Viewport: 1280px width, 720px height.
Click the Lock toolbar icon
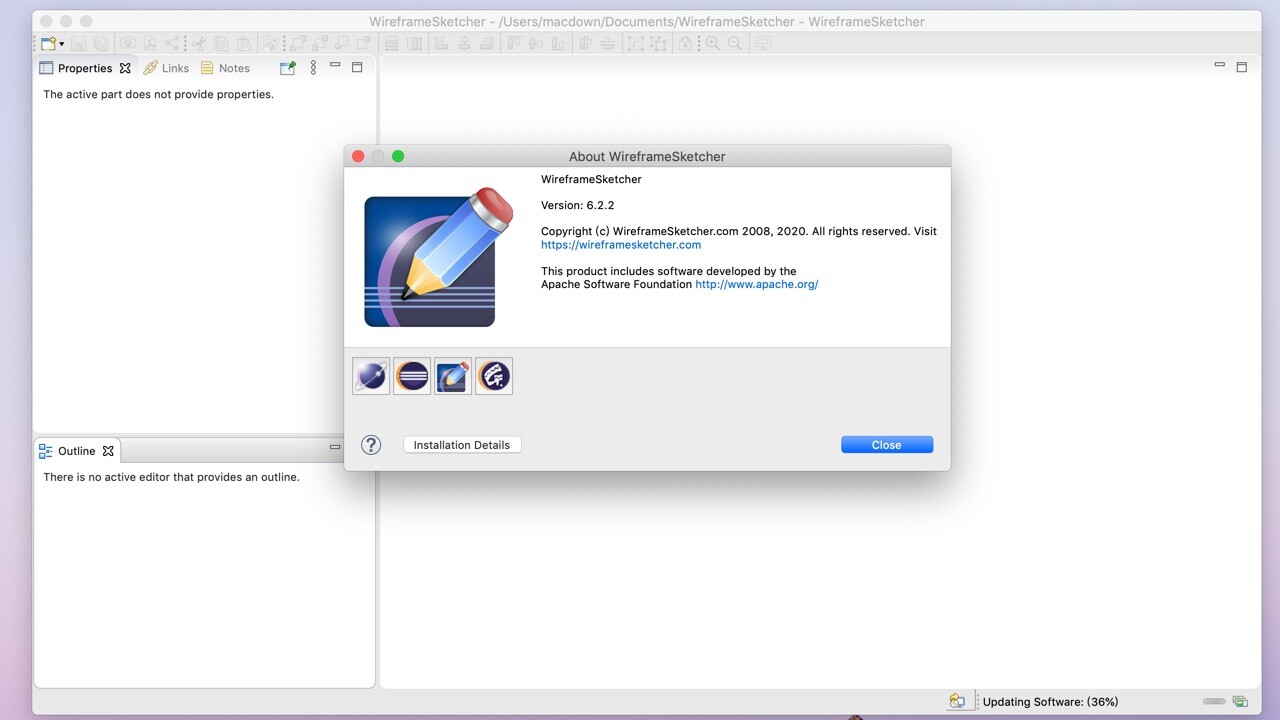(x=685, y=43)
